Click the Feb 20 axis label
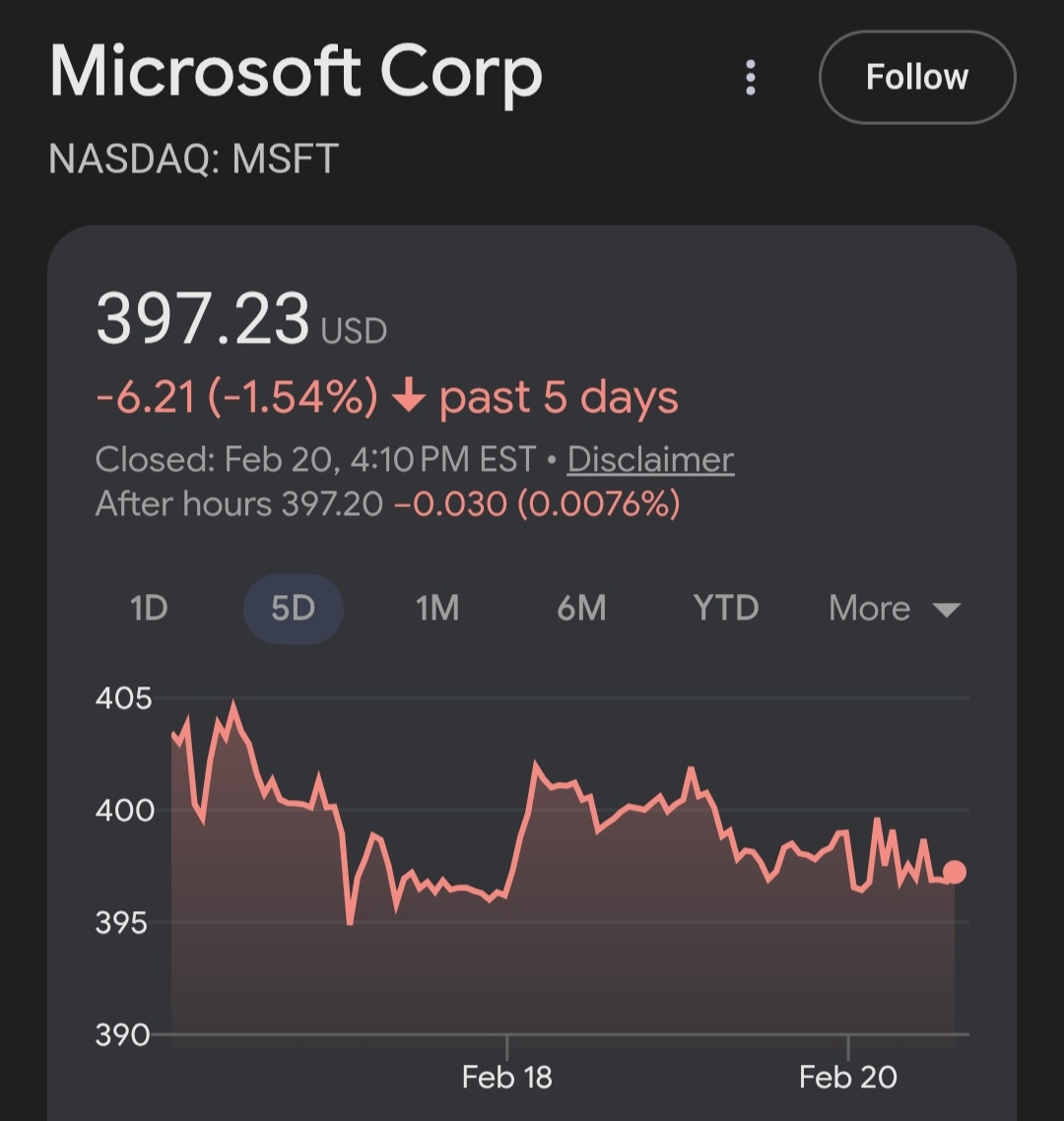The image size is (1064, 1121). (x=848, y=1077)
